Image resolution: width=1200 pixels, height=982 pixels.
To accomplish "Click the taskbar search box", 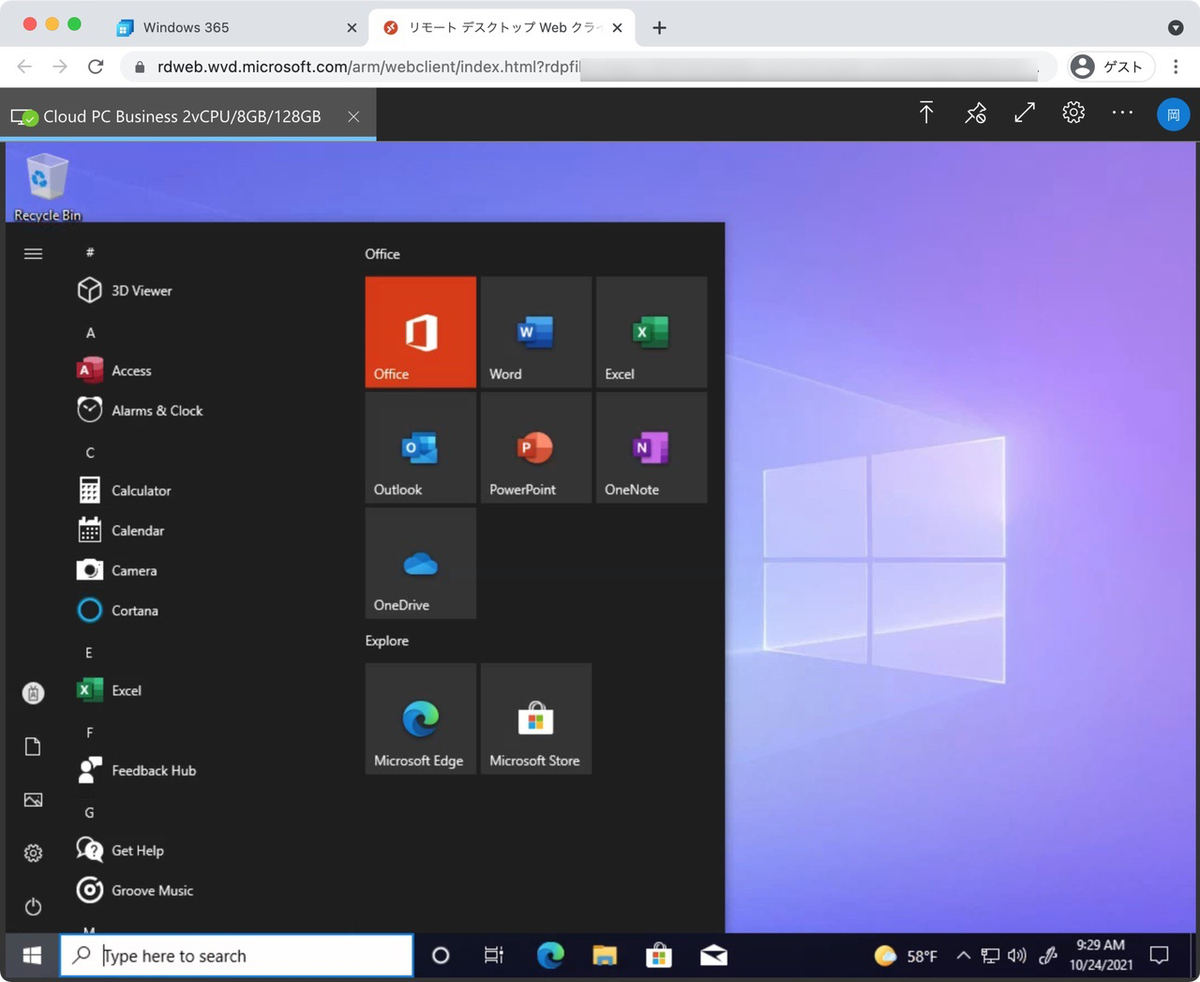I will click(x=237, y=956).
